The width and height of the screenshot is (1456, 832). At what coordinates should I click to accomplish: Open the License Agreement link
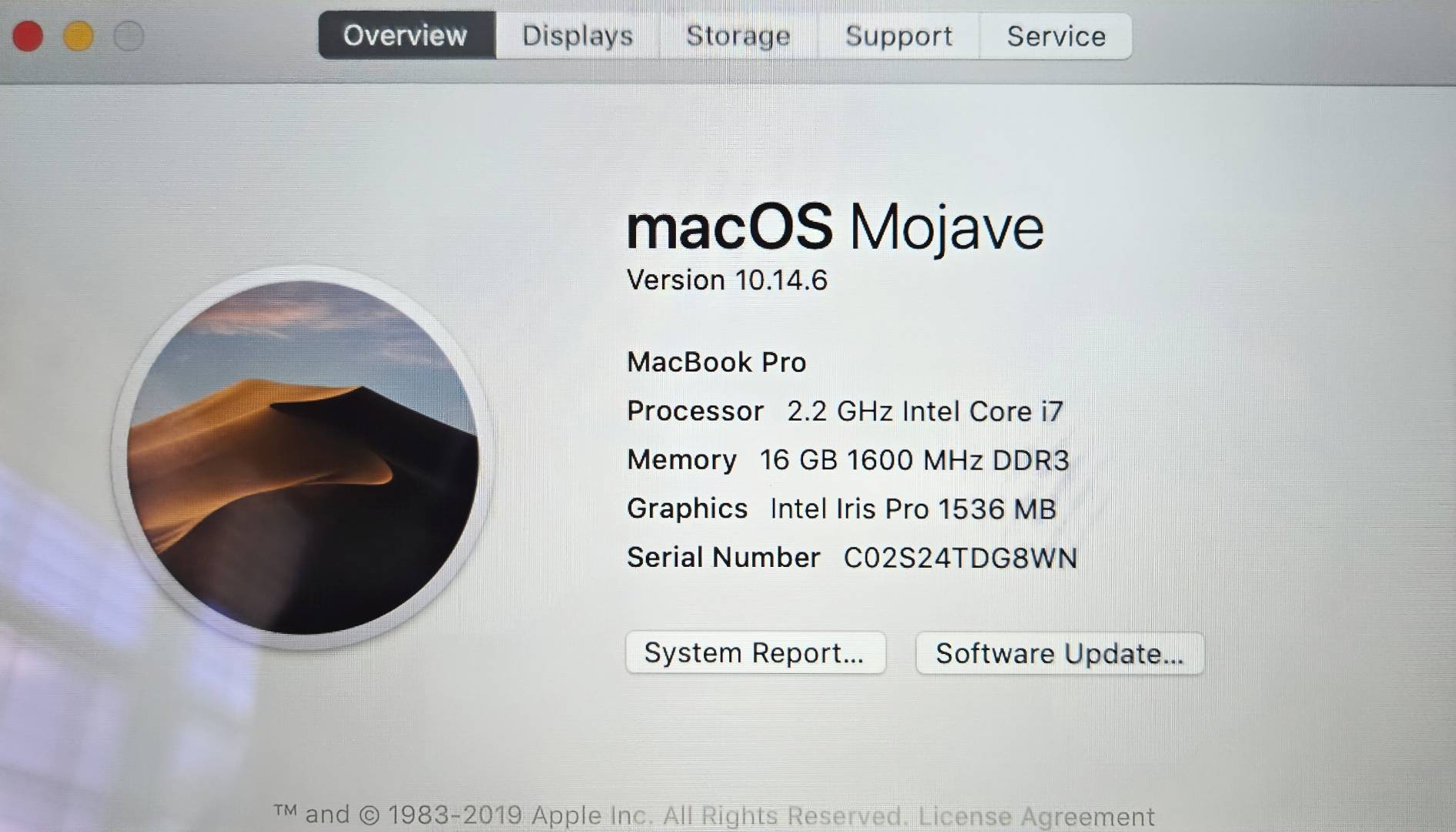(x=1036, y=816)
